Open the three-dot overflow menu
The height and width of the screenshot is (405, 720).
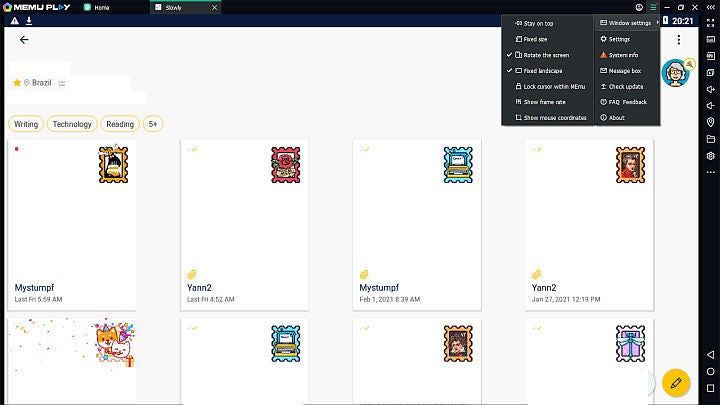(x=679, y=40)
